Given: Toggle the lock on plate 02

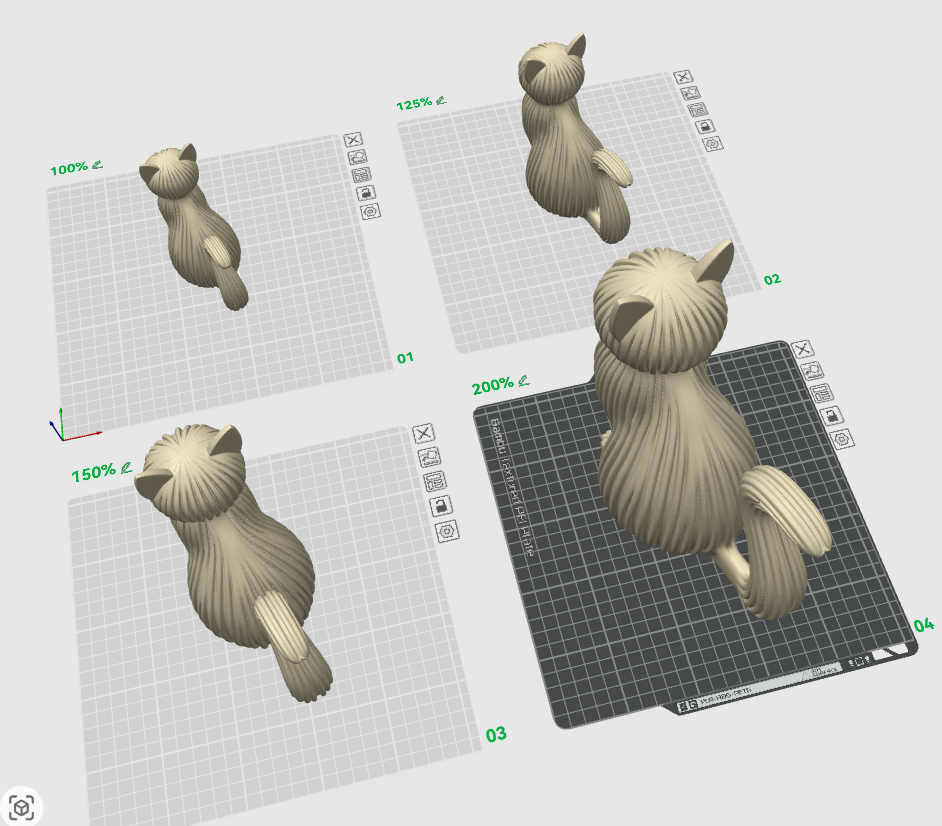Looking at the screenshot, I should pos(705,126).
